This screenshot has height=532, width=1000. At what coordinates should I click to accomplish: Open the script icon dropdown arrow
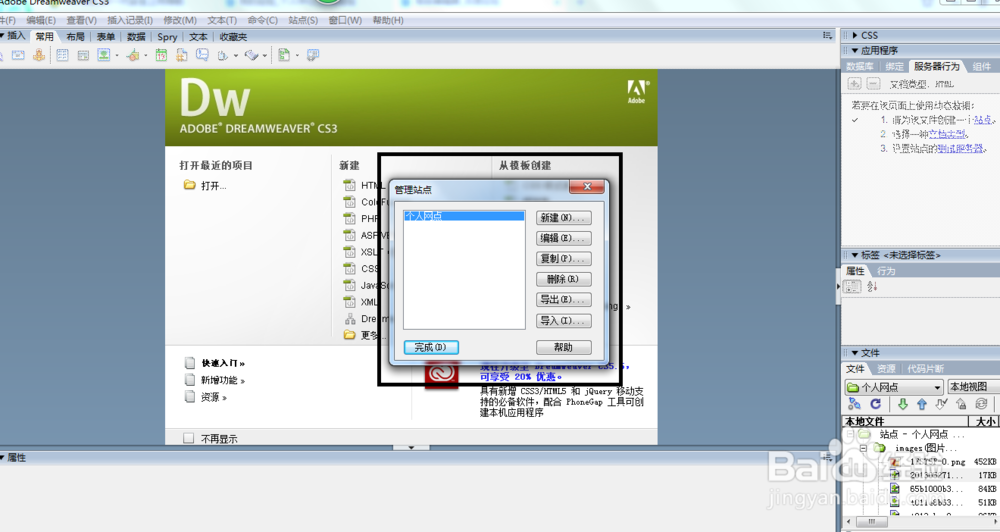click(265, 56)
